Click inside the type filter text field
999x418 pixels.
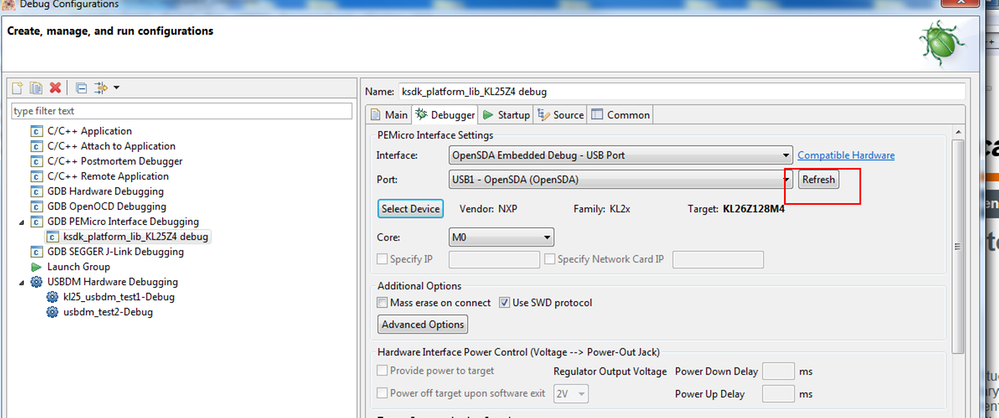[182, 111]
